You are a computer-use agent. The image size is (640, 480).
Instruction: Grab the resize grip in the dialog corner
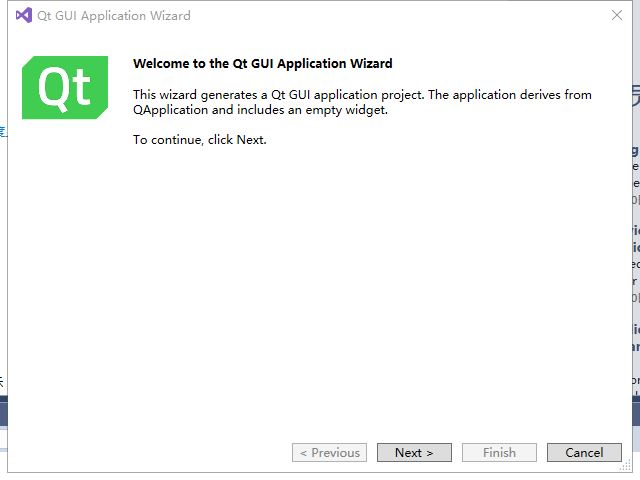tap(626, 466)
